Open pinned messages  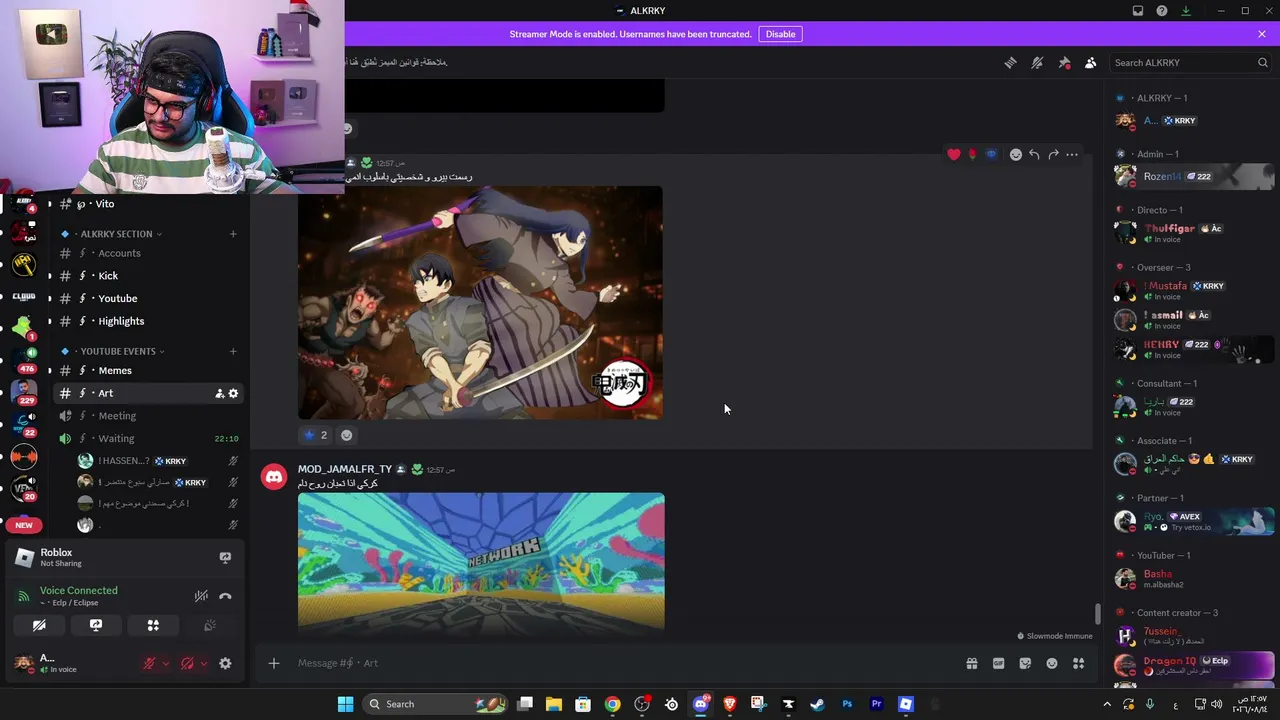(x=1064, y=63)
